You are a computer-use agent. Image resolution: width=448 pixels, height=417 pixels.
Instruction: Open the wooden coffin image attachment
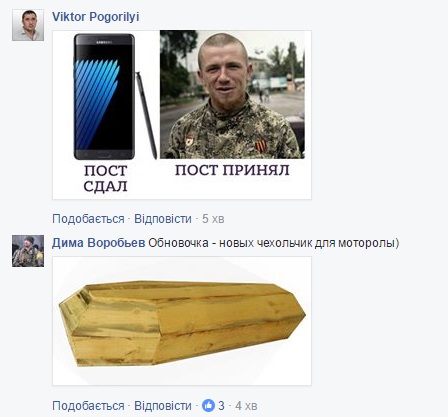pyautogui.click(x=182, y=321)
